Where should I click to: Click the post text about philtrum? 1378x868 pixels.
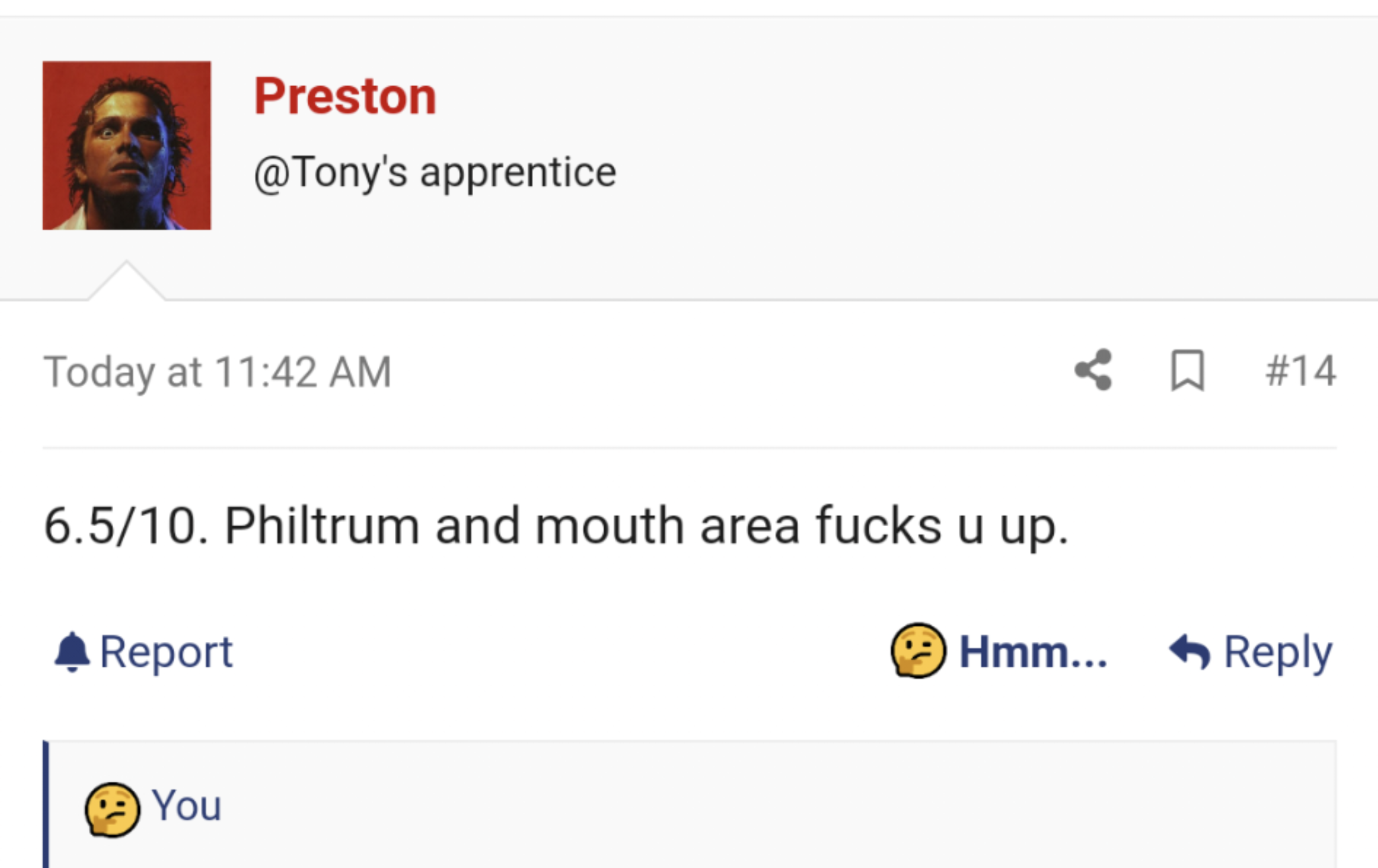pos(556,526)
